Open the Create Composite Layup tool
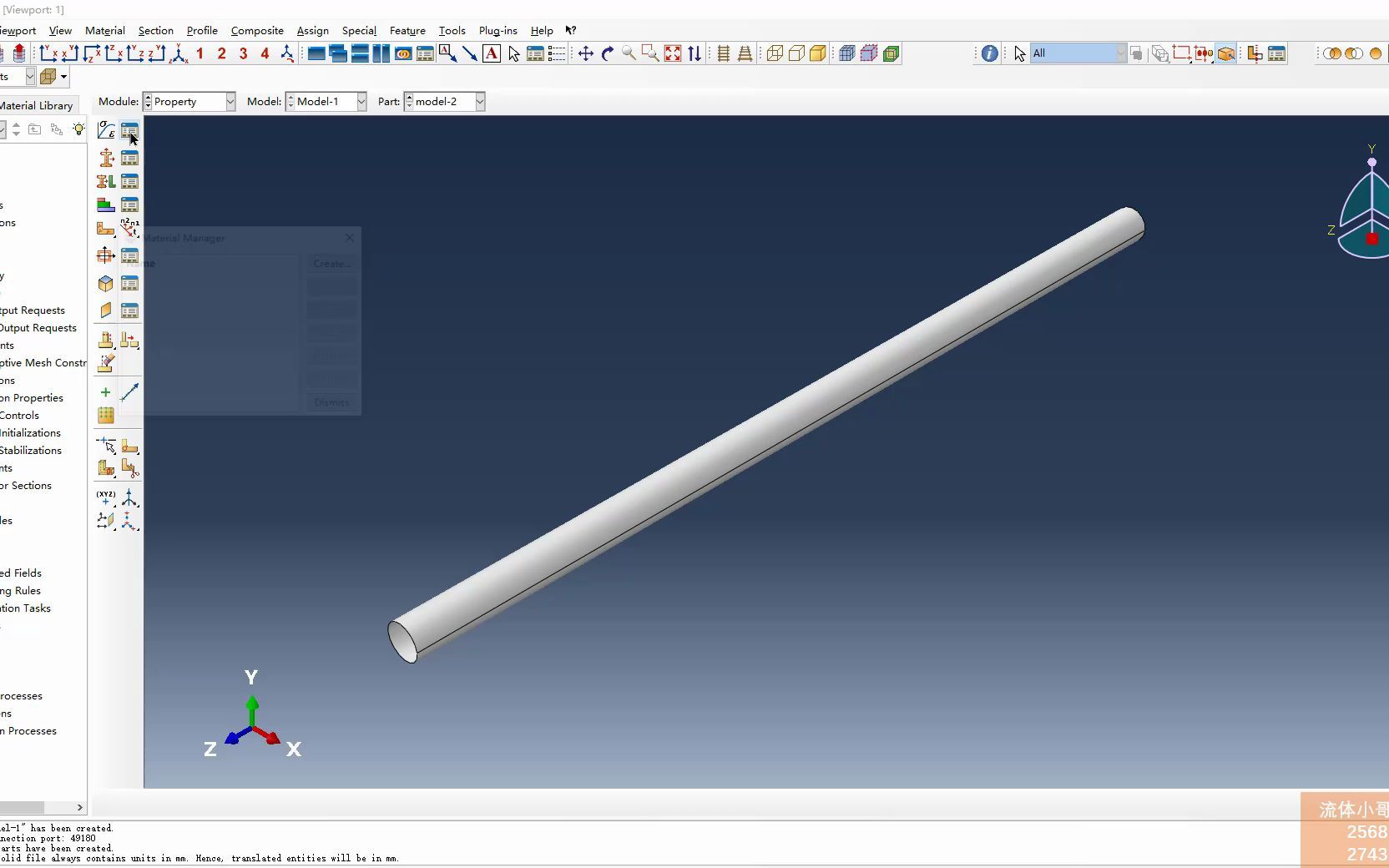1389x868 pixels. (x=105, y=205)
